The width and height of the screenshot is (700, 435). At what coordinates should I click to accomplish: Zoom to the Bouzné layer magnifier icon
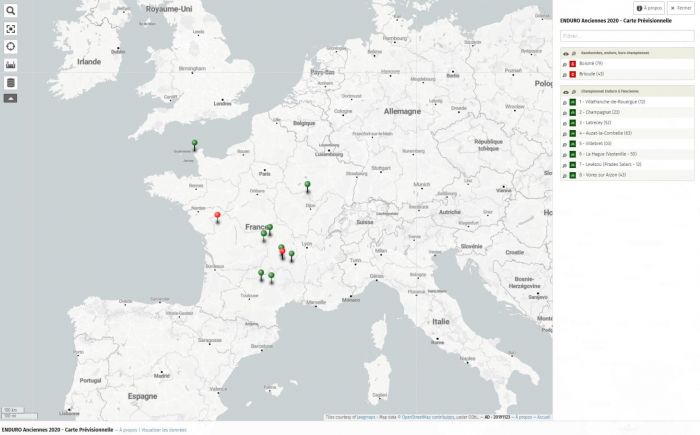click(x=565, y=63)
